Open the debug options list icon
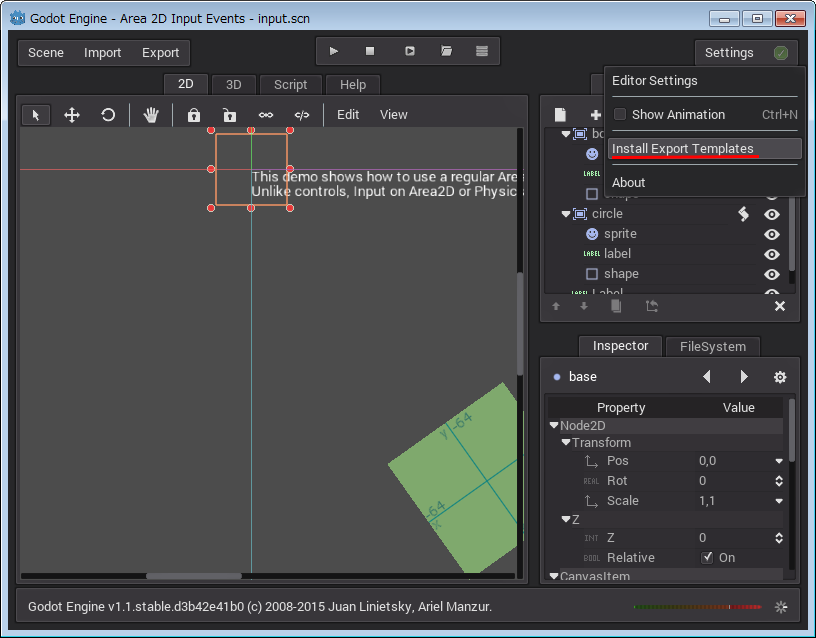The width and height of the screenshot is (816, 638). coord(482,51)
